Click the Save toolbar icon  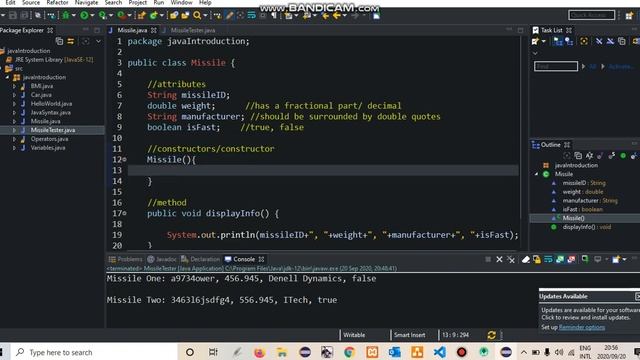pyautogui.click(x=13, y=16)
